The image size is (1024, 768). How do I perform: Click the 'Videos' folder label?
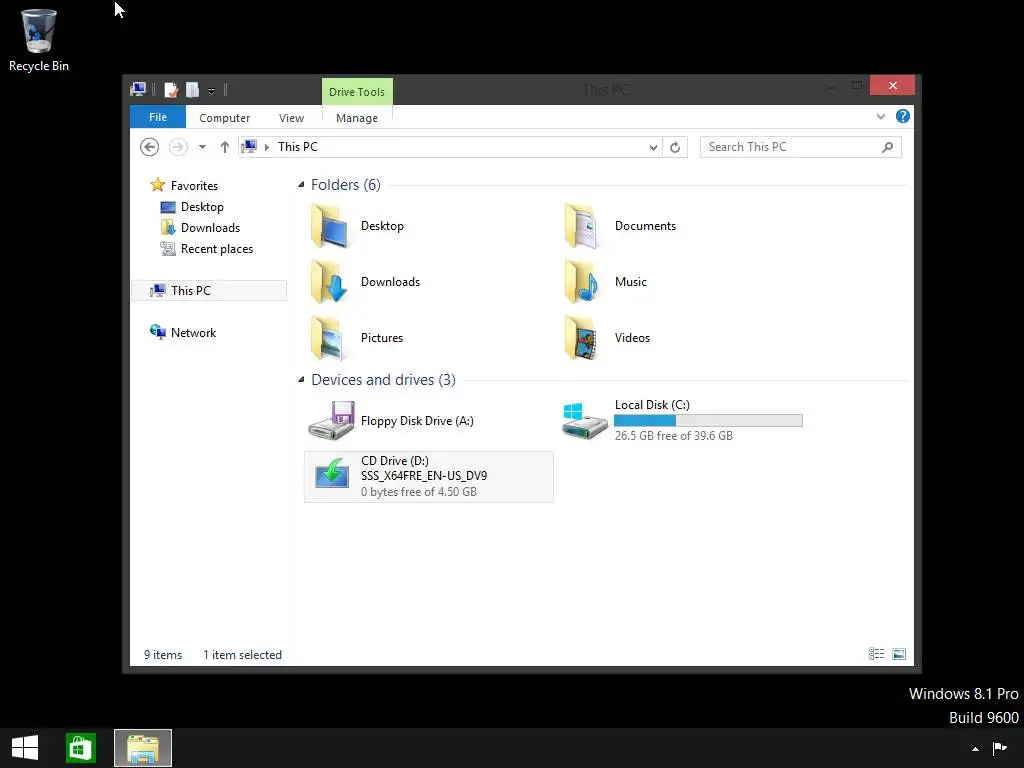click(x=632, y=338)
